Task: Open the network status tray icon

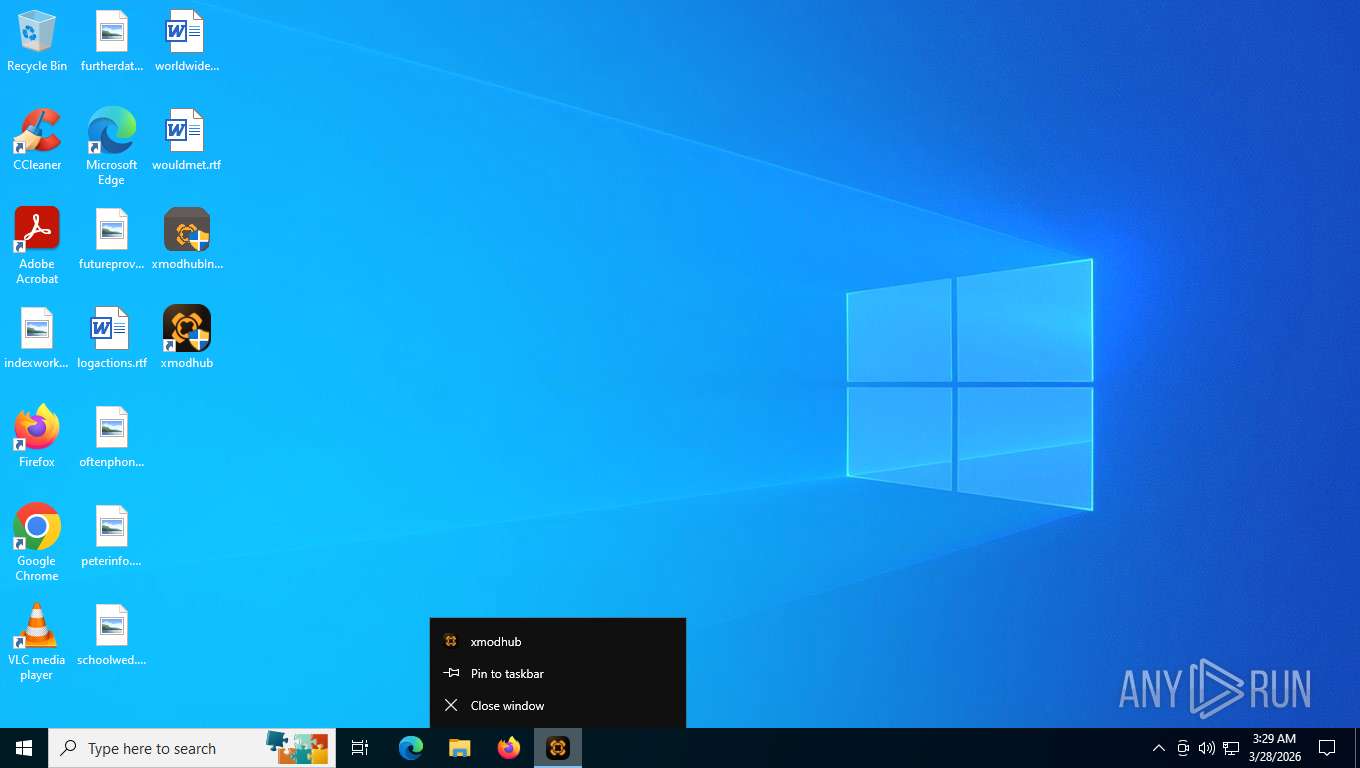Action: click(1231, 748)
